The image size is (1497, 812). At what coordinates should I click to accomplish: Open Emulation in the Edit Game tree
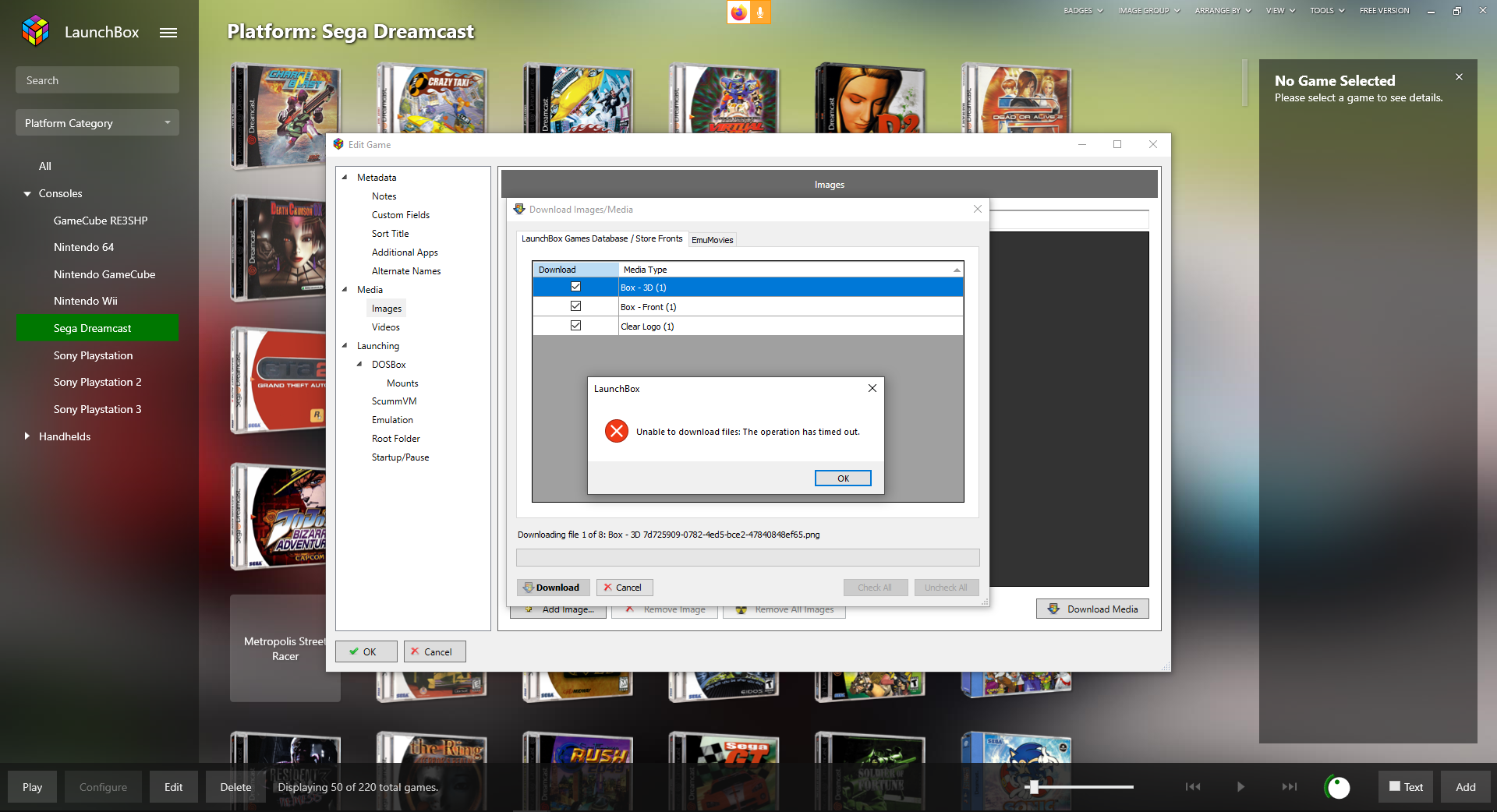tap(392, 420)
